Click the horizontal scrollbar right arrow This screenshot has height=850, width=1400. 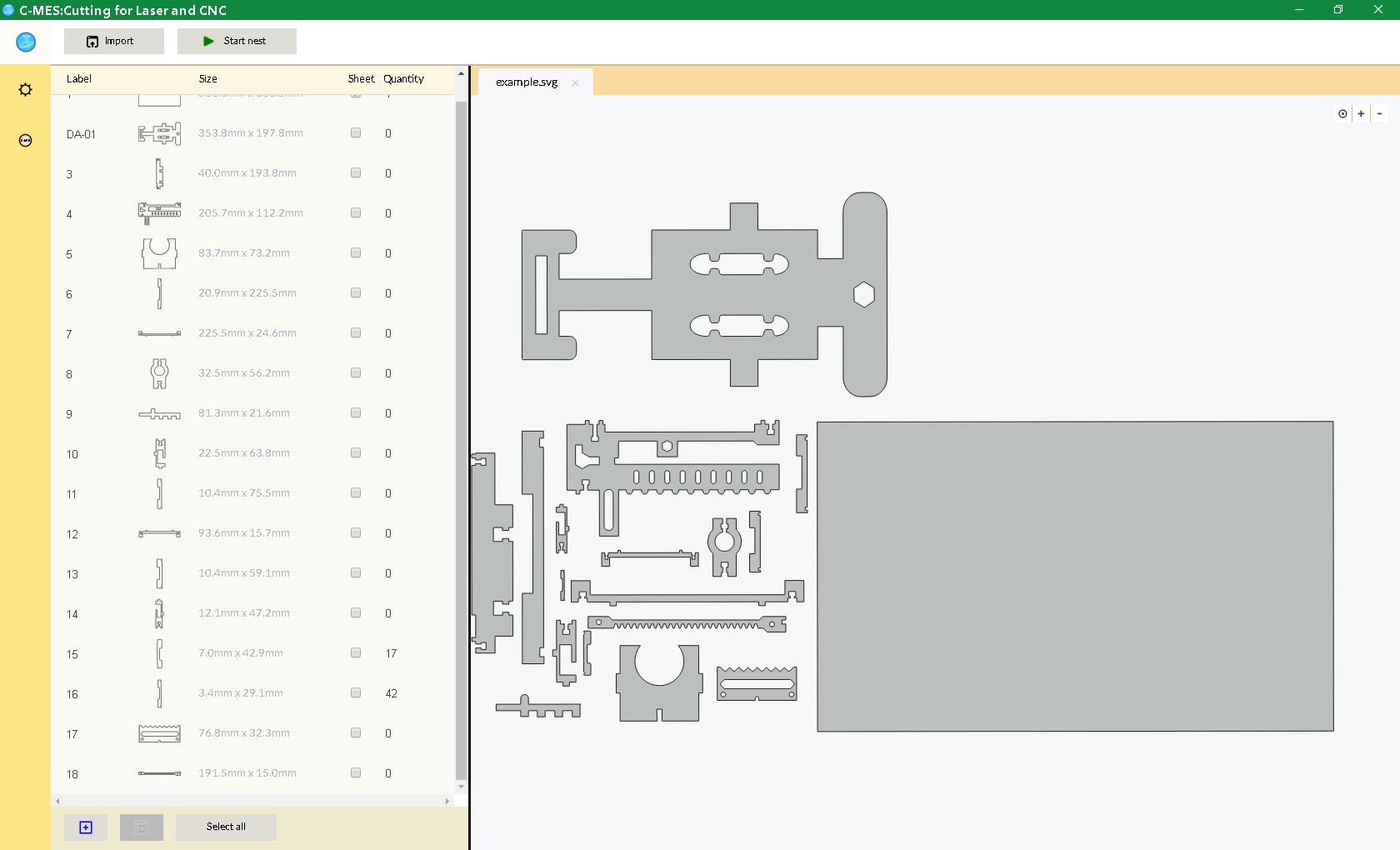click(x=447, y=802)
